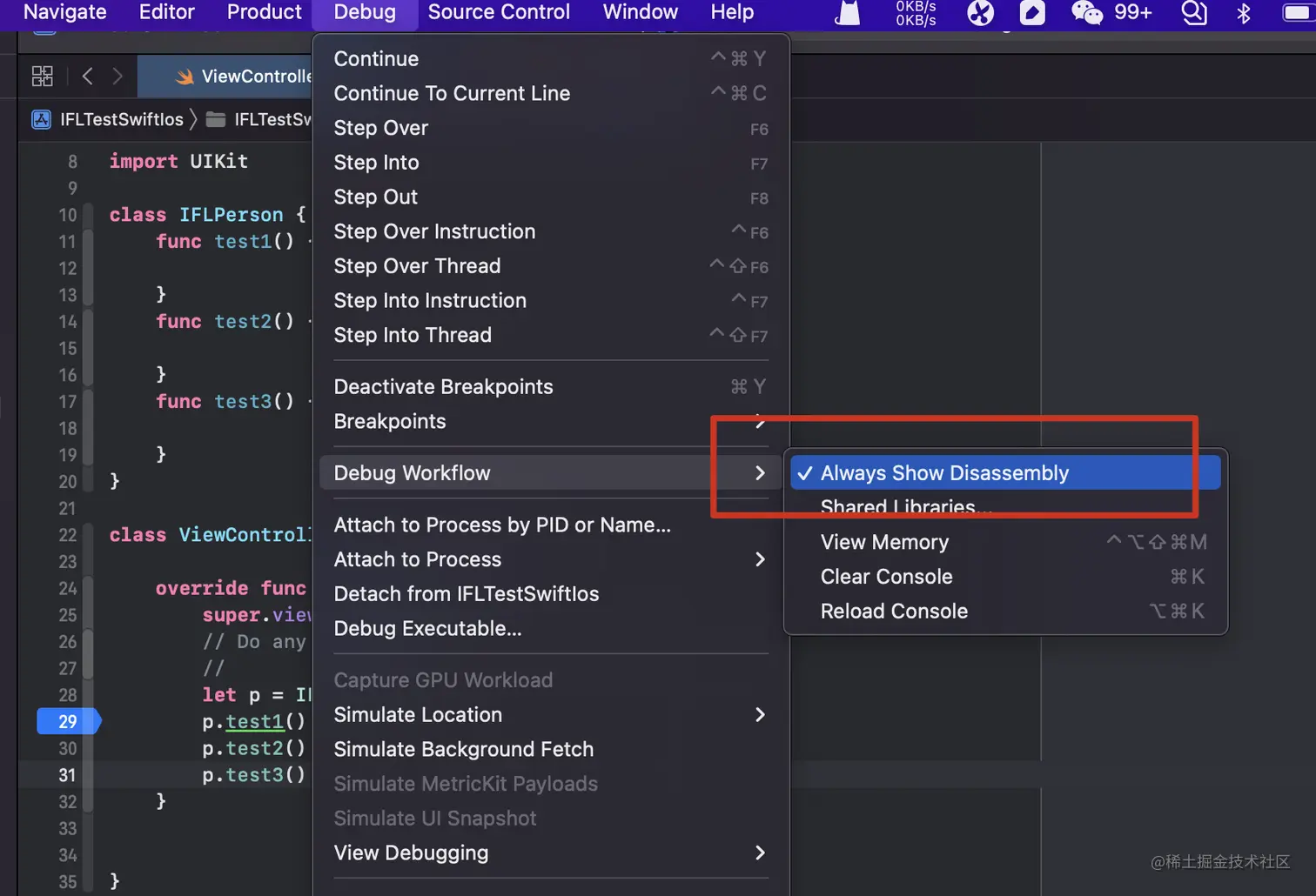The image size is (1316, 896).
Task: Choose Step Over Thread
Action: (551, 266)
